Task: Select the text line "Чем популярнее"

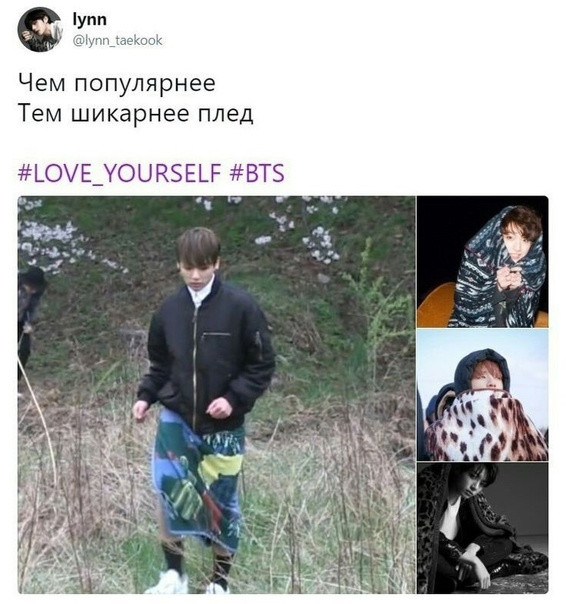Action: pyautogui.click(x=116, y=83)
